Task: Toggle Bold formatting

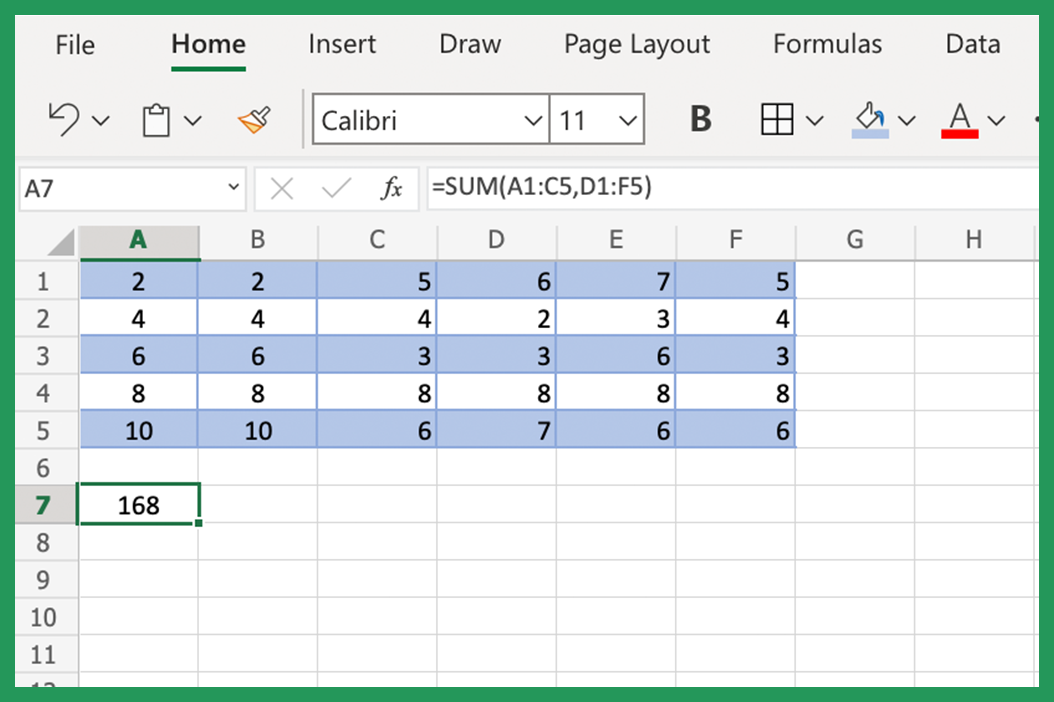Action: [x=700, y=118]
